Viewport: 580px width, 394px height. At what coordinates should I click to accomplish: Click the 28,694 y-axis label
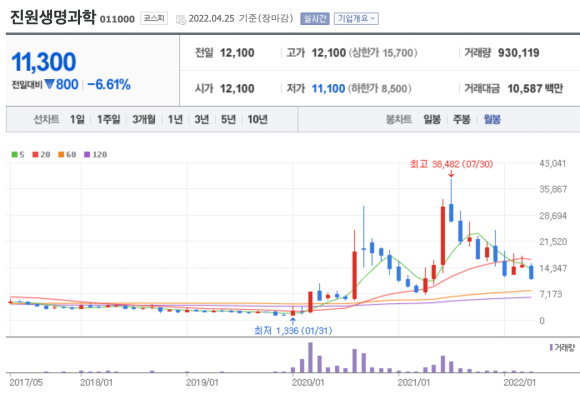553,216
